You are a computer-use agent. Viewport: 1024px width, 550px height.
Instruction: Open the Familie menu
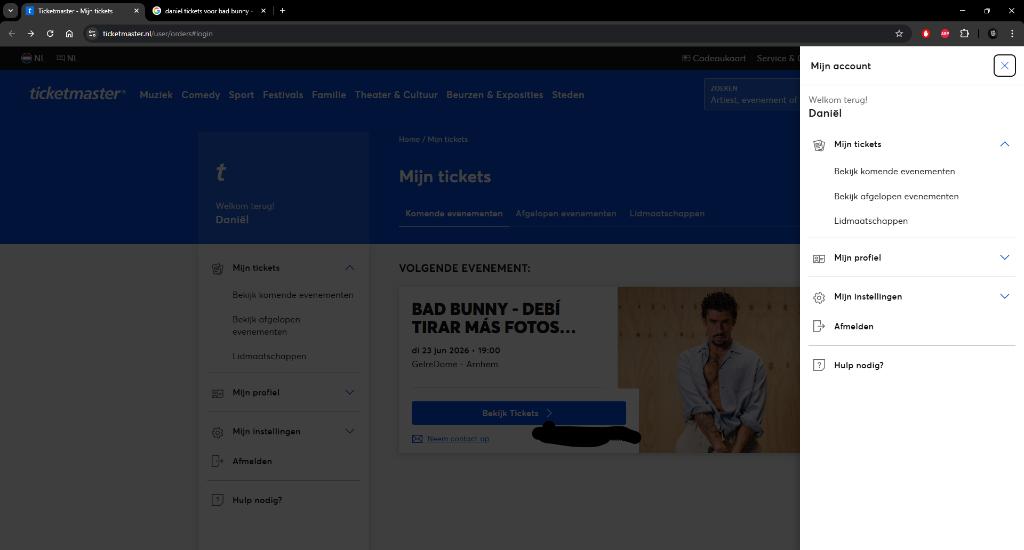tap(328, 95)
